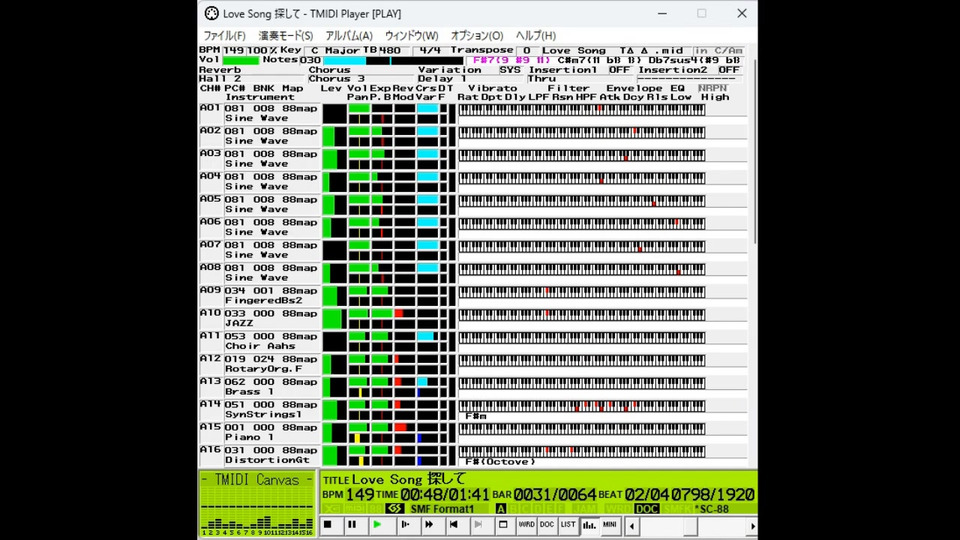Click the Brass 1 instrument name
The height and width of the screenshot is (540, 960).
(x=249, y=392)
